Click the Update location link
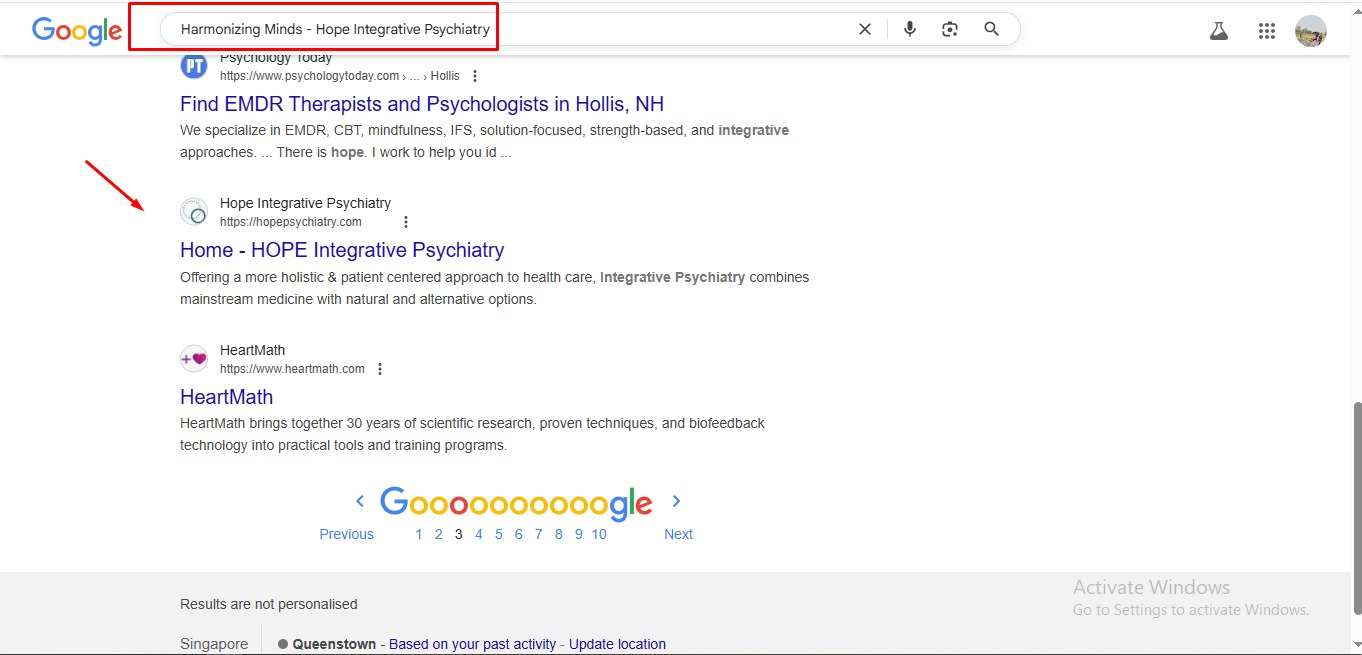This screenshot has height=655, width=1362. pos(617,644)
